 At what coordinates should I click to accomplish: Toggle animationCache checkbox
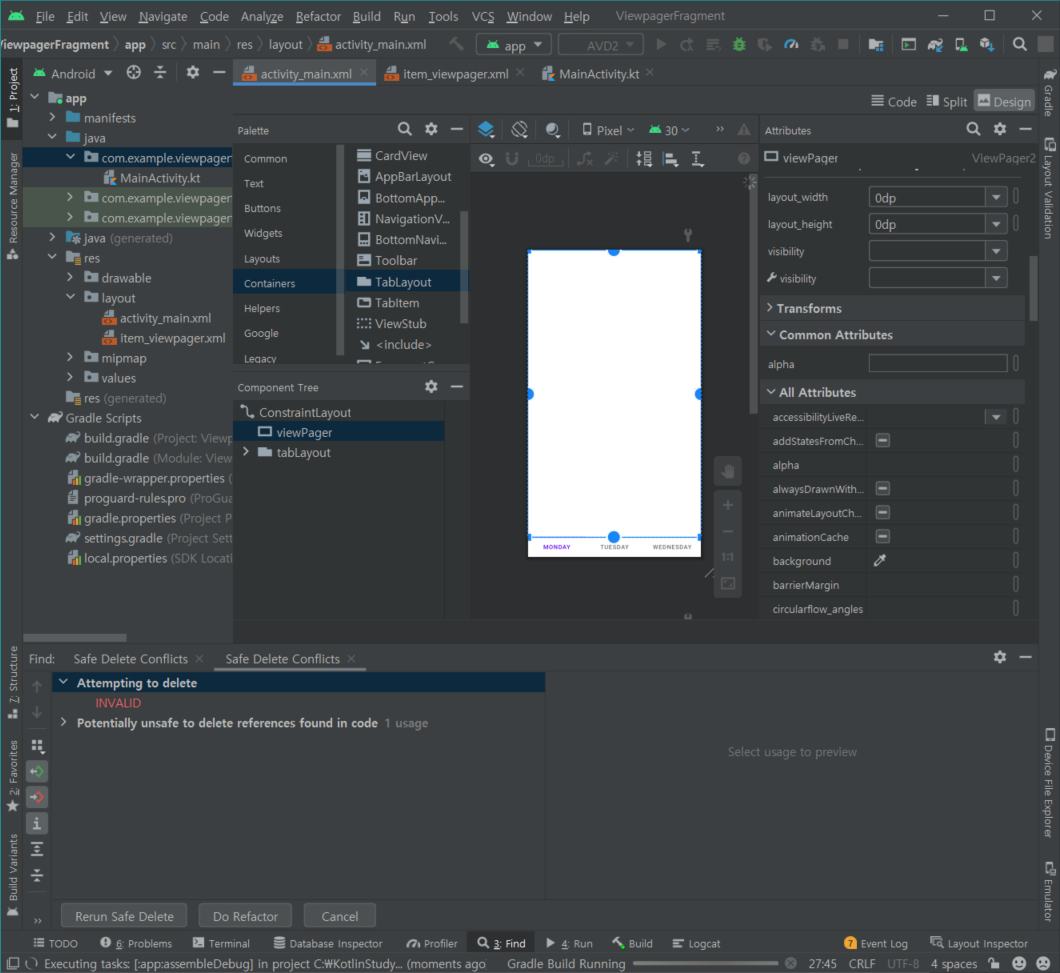pyautogui.click(x=882, y=537)
